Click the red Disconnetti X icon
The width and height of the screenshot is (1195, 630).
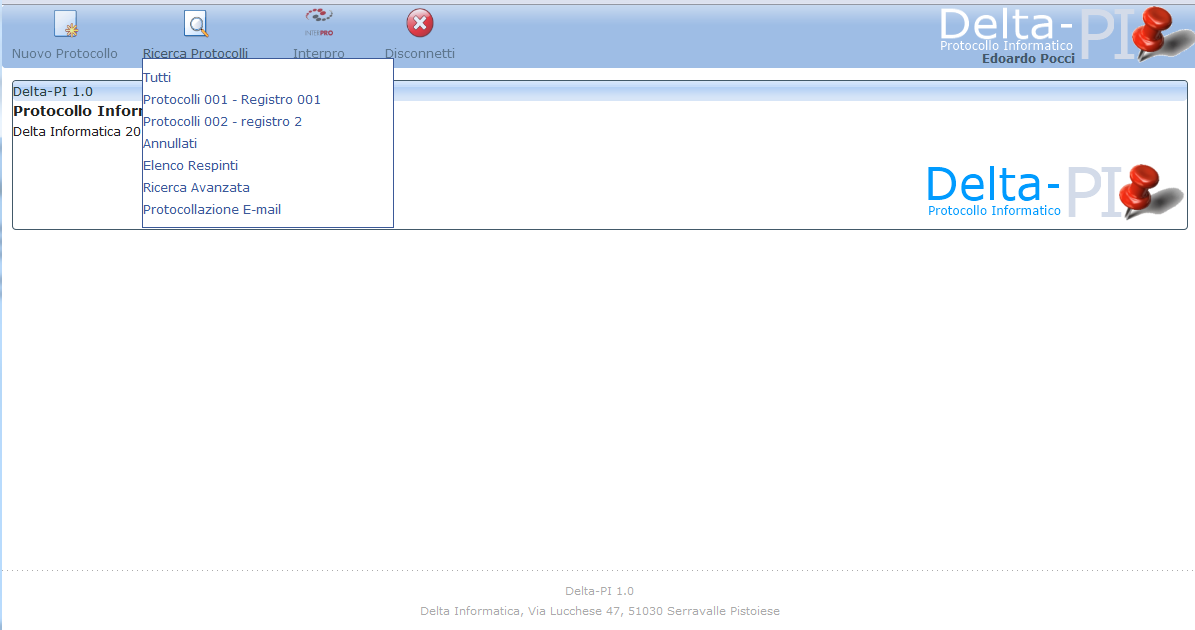[419, 24]
